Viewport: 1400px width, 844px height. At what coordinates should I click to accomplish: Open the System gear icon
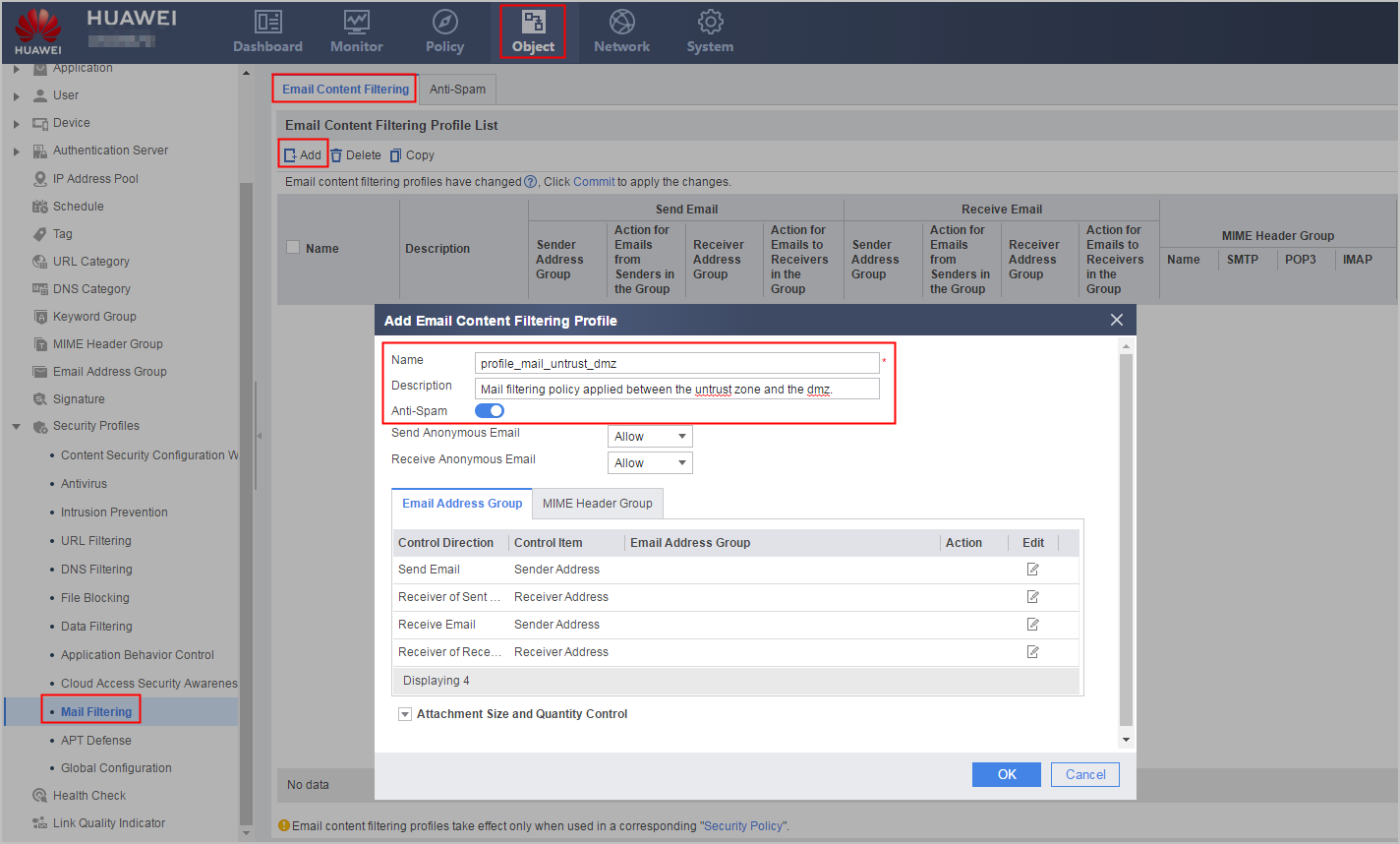coord(710,22)
